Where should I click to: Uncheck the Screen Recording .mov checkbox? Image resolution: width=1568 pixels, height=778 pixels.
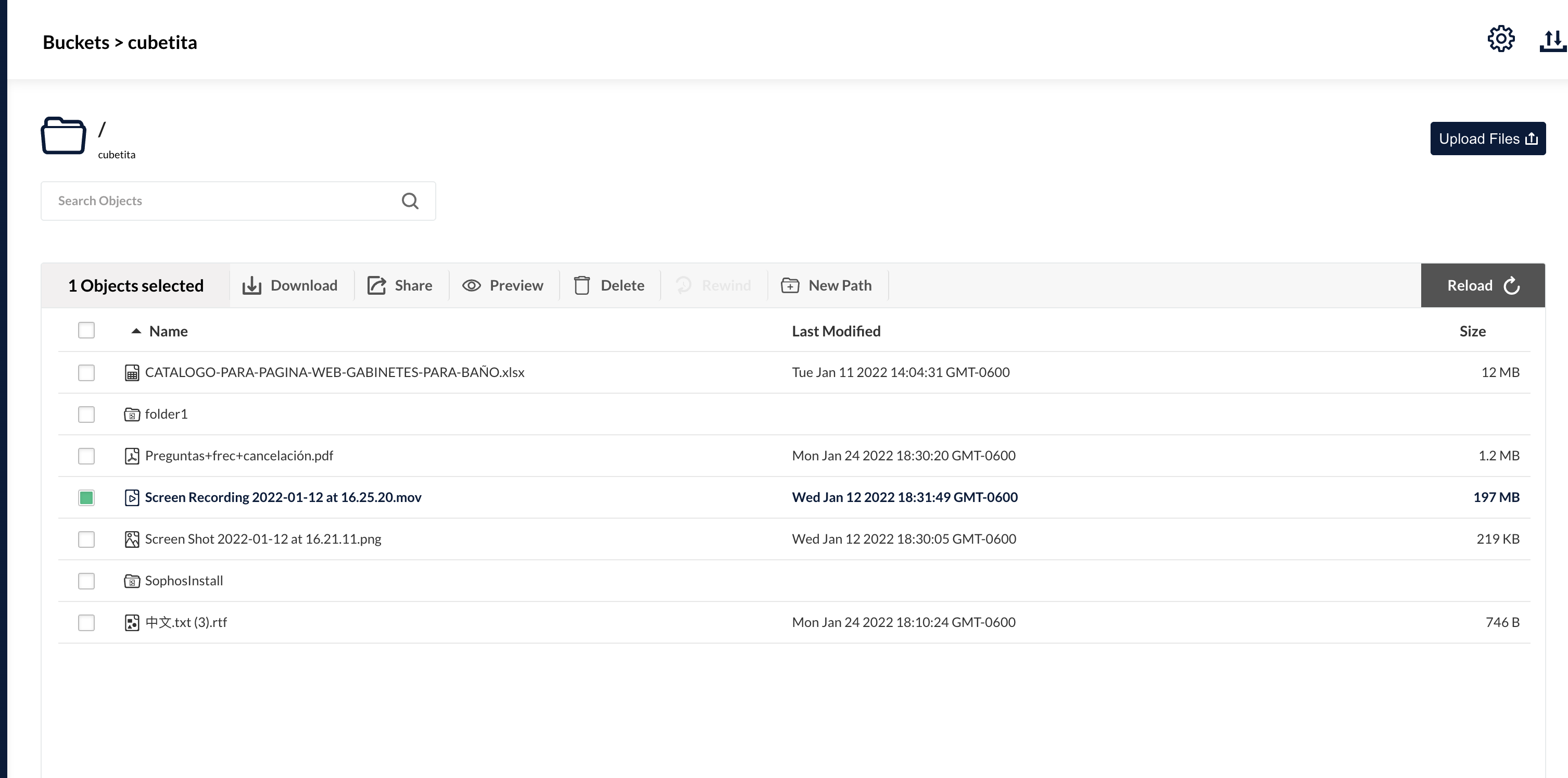(x=86, y=498)
